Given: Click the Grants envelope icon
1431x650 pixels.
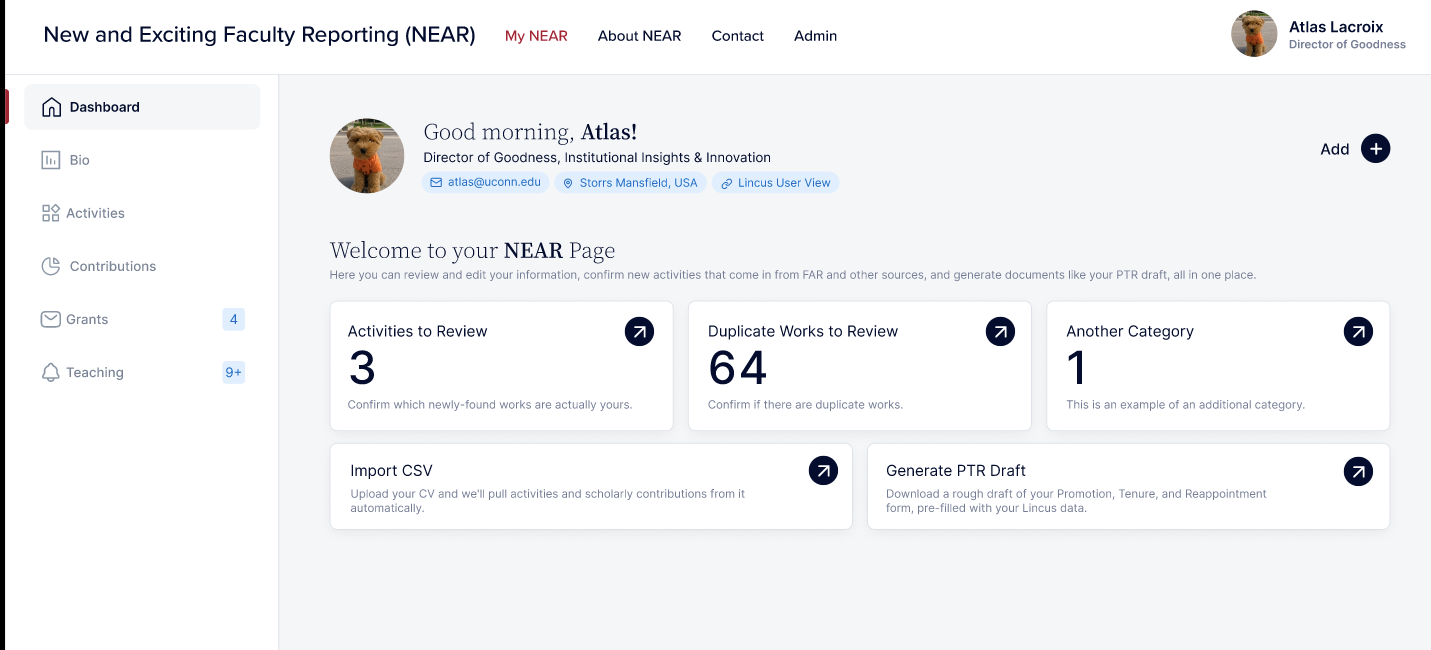Looking at the screenshot, I should [x=50, y=319].
